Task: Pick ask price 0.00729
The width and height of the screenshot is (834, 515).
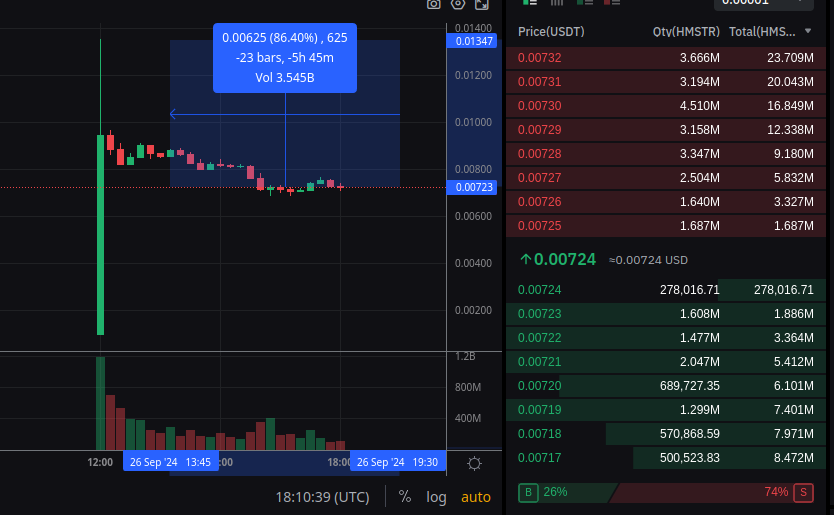Action: tap(539, 129)
